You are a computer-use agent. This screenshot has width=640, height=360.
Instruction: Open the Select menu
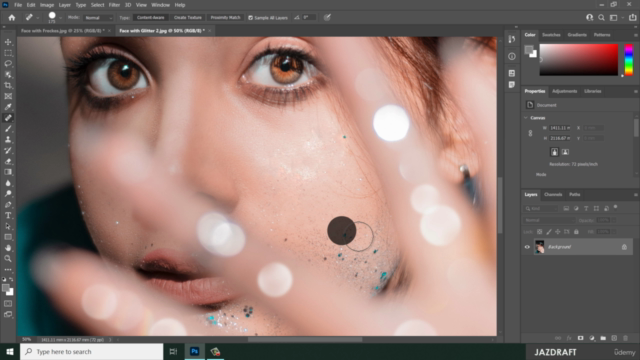pos(98,5)
